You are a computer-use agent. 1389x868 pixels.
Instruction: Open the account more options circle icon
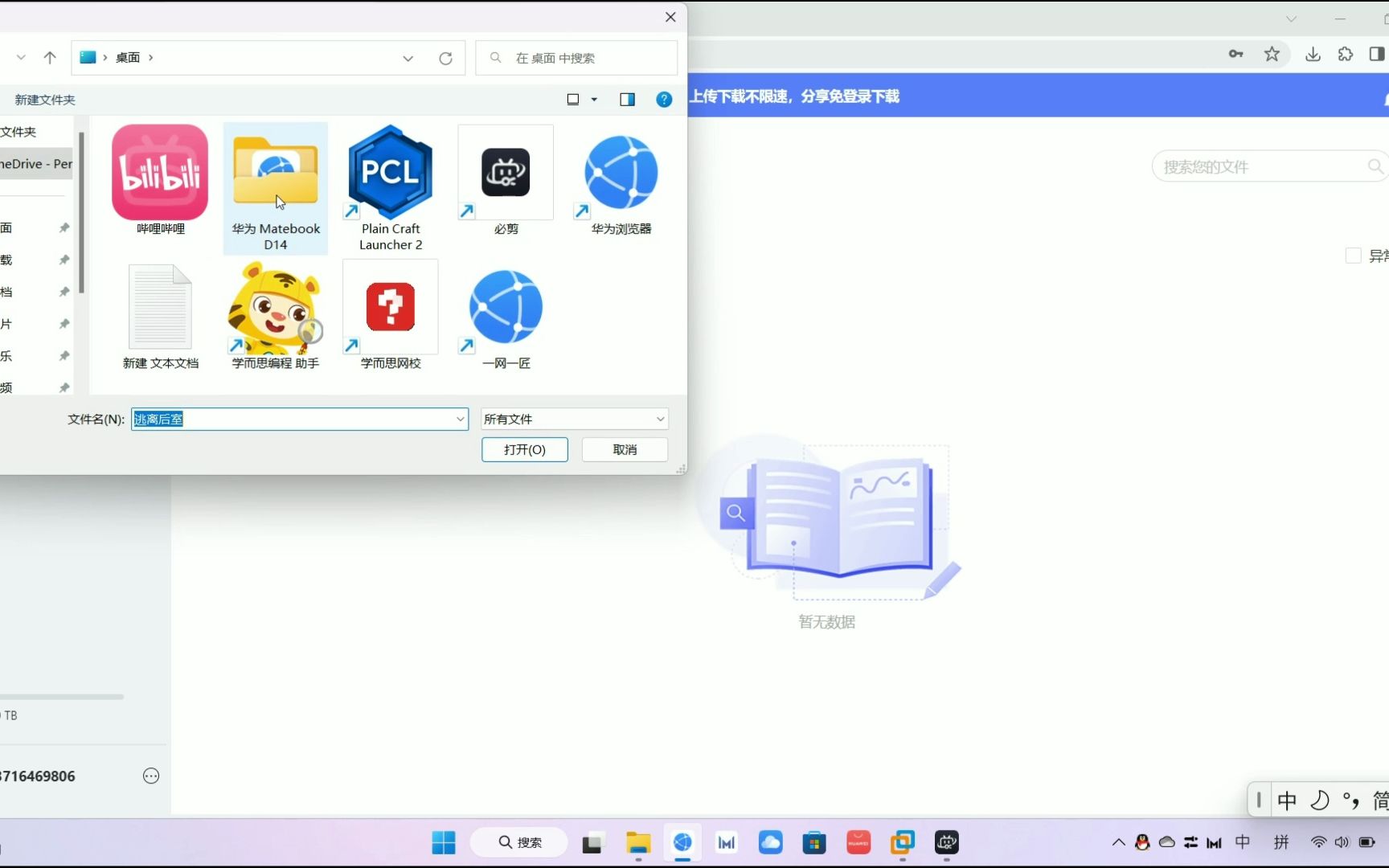coord(151,776)
